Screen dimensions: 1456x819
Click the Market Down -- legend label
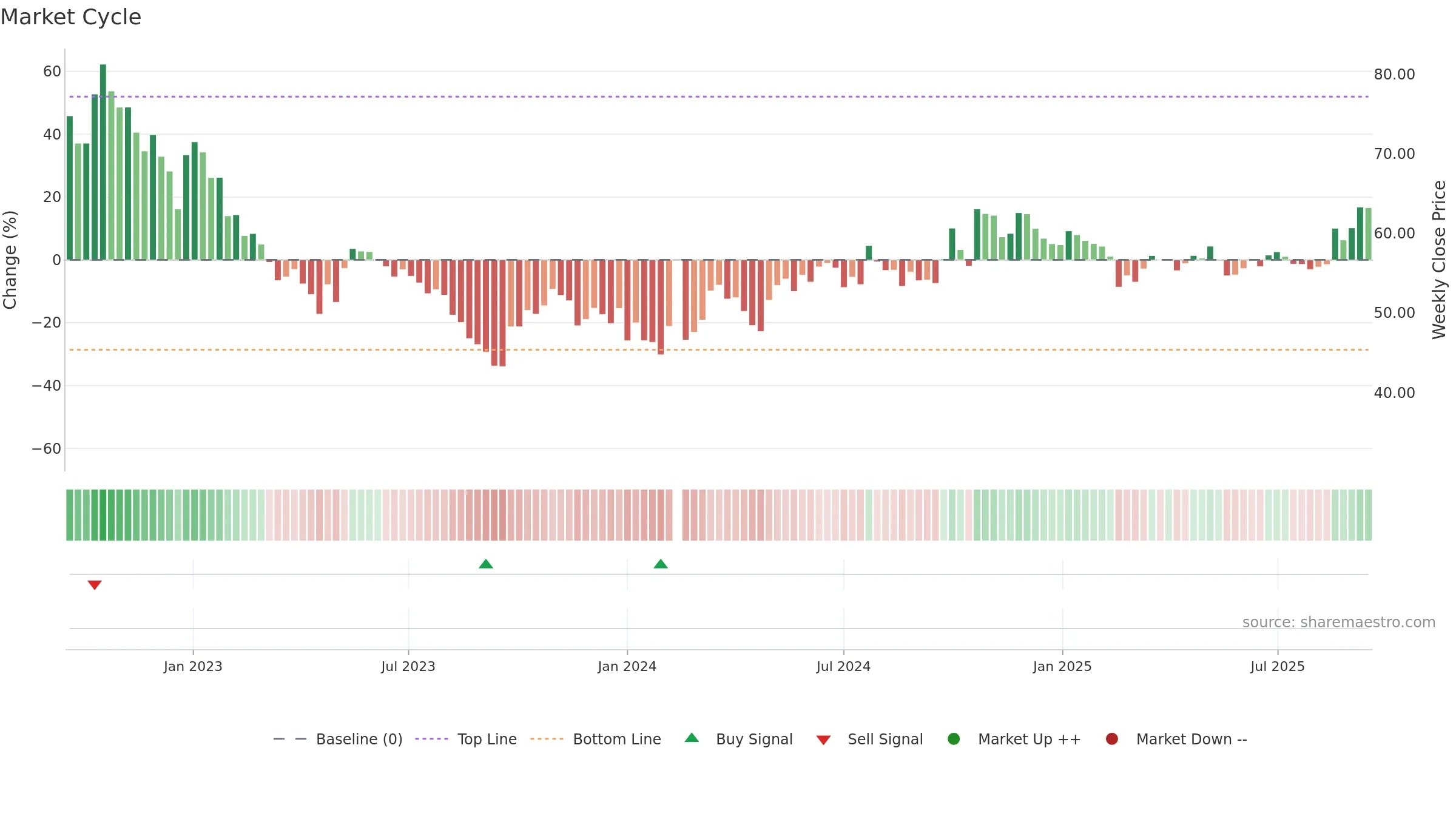pyautogui.click(x=1191, y=739)
